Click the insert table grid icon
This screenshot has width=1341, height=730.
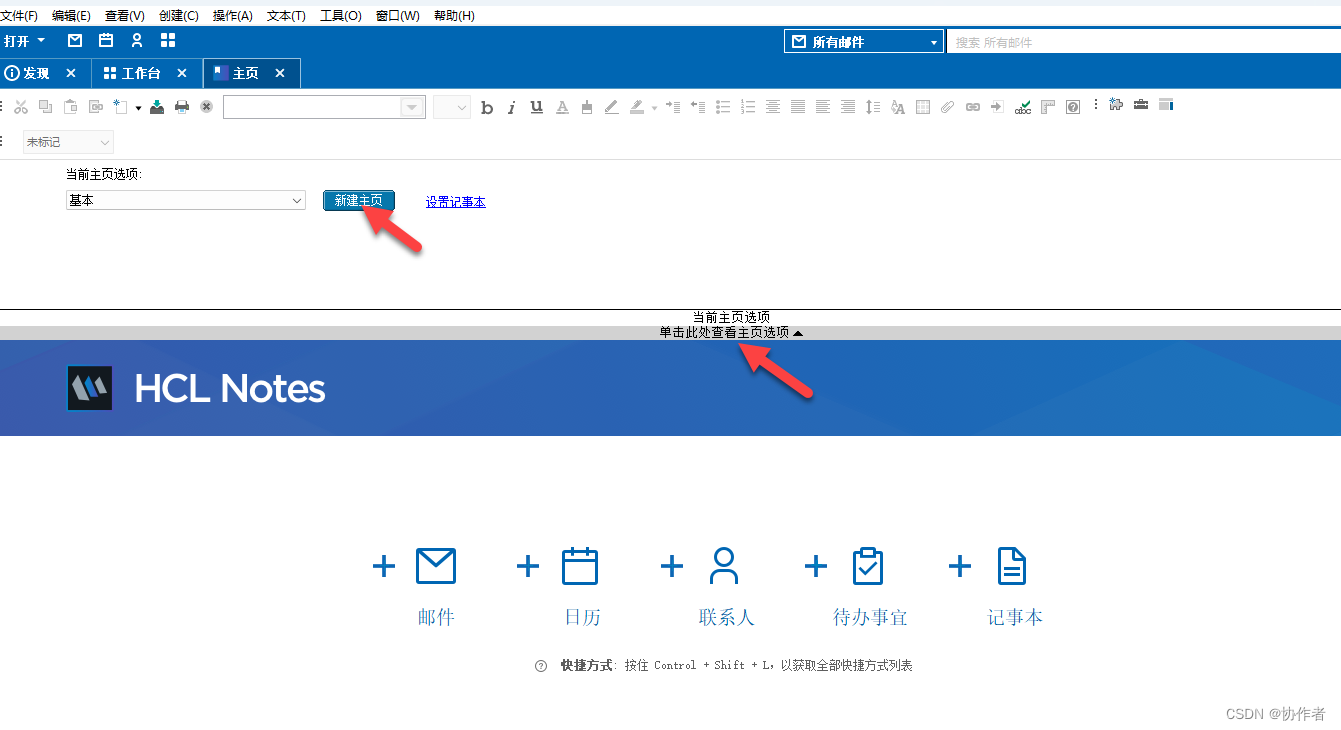[x=923, y=107]
